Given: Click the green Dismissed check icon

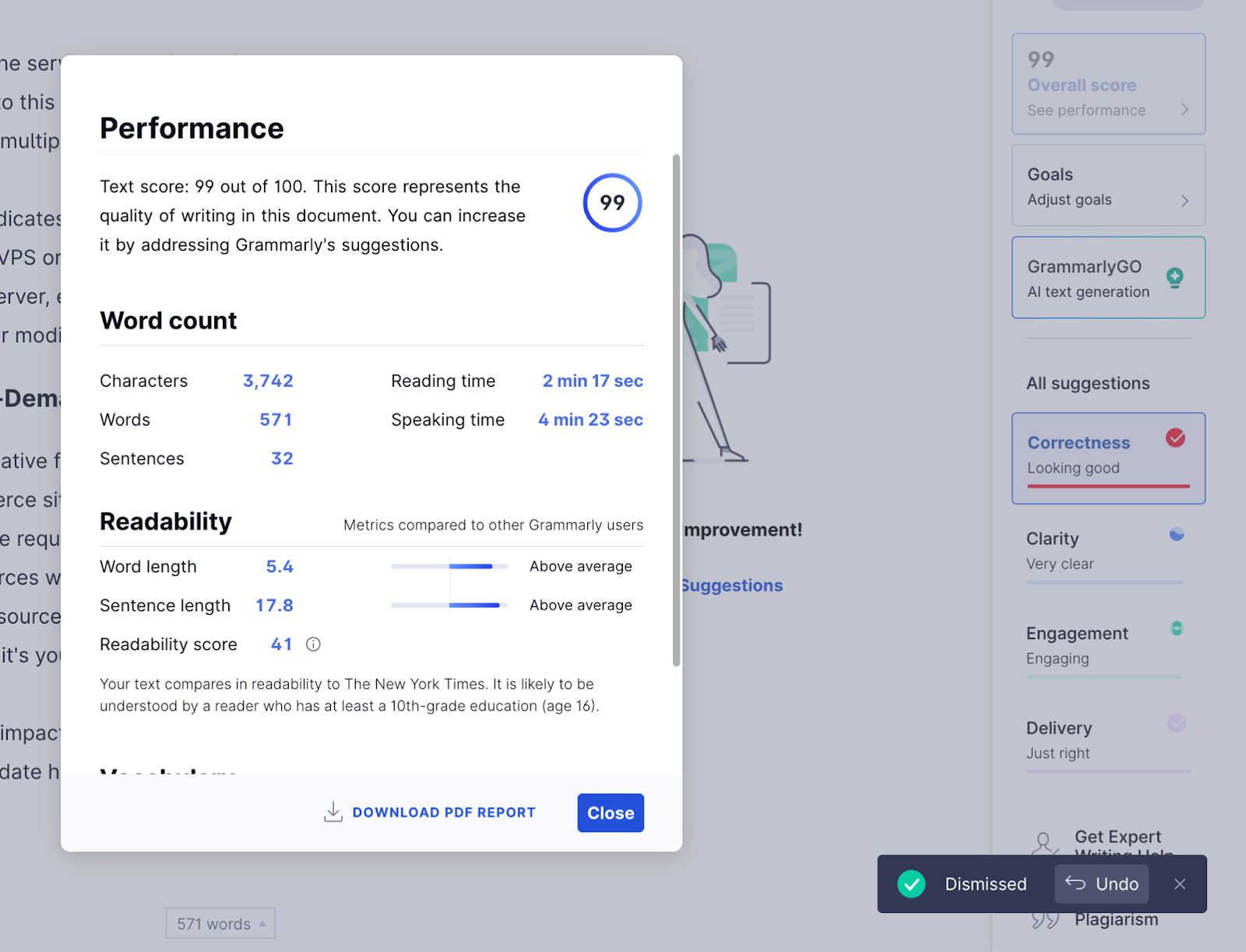Looking at the screenshot, I should 911,884.
